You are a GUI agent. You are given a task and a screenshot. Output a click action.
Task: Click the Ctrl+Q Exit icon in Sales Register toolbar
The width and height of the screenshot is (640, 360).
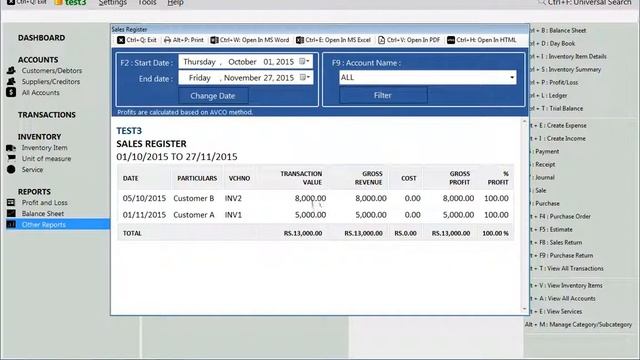[x=121, y=40]
